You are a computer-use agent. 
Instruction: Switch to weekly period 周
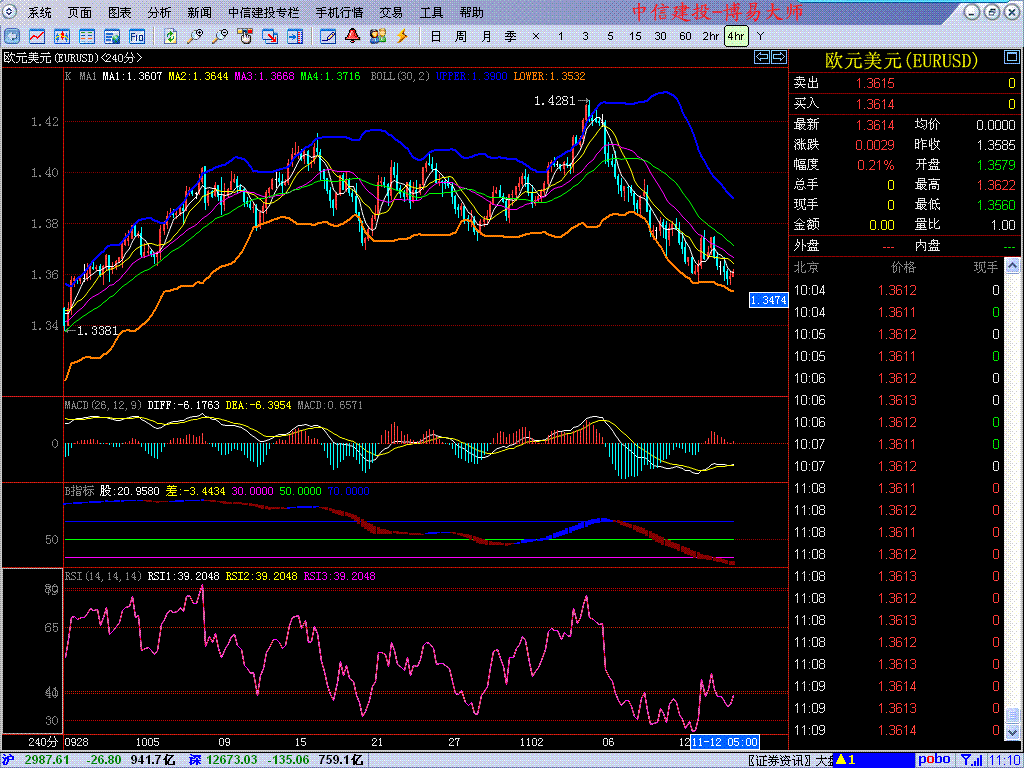pos(460,36)
